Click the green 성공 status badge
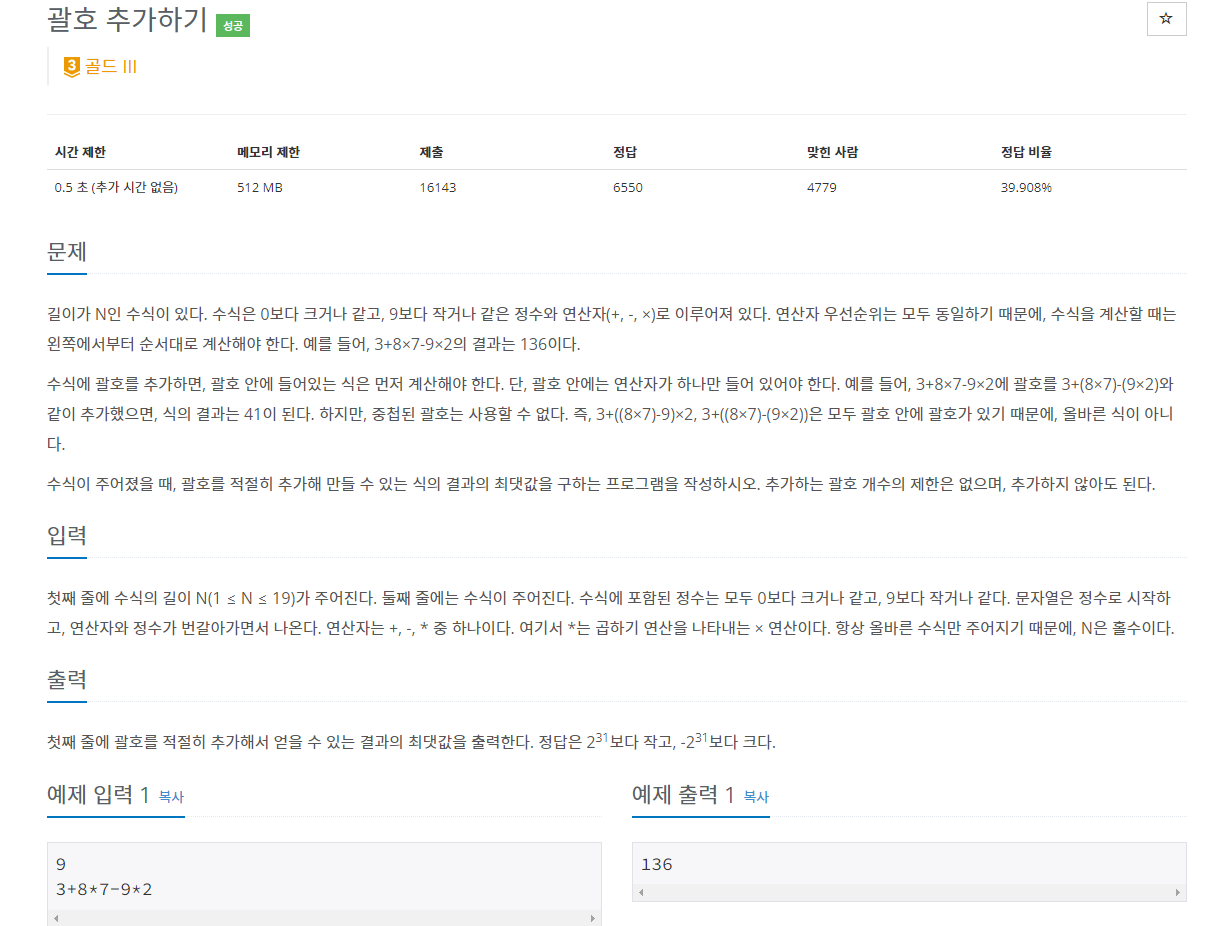The height and width of the screenshot is (926, 1230). tap(233, 26)
